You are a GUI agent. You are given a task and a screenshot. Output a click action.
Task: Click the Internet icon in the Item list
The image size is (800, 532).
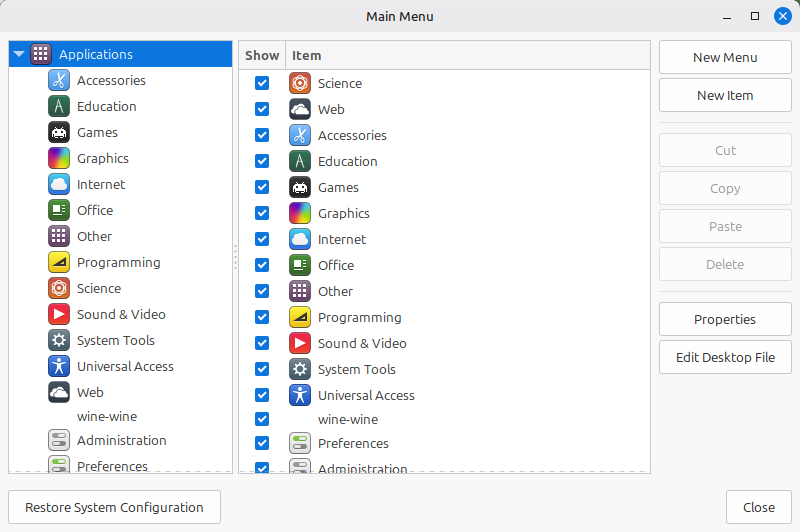(300, 239)
